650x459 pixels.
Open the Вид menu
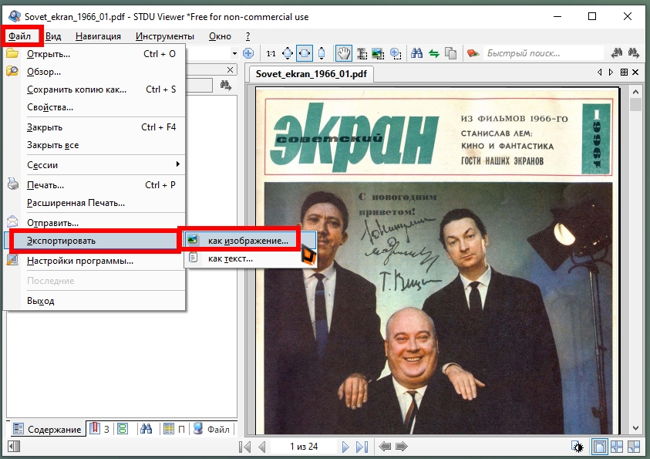(53, 36)
